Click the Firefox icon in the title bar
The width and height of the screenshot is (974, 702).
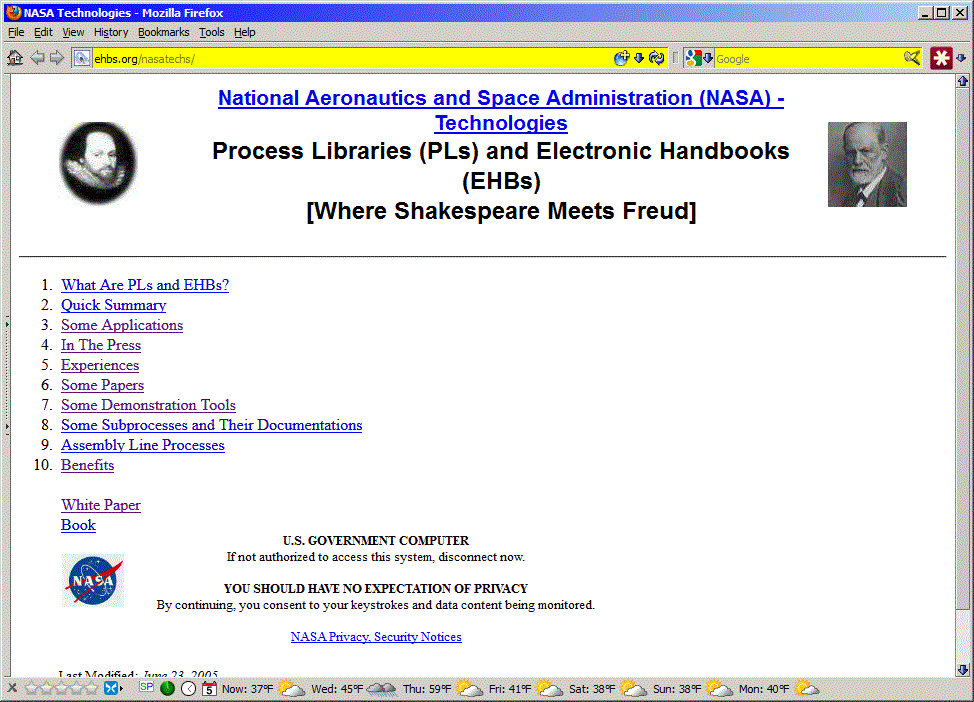(x=14, y=12)
